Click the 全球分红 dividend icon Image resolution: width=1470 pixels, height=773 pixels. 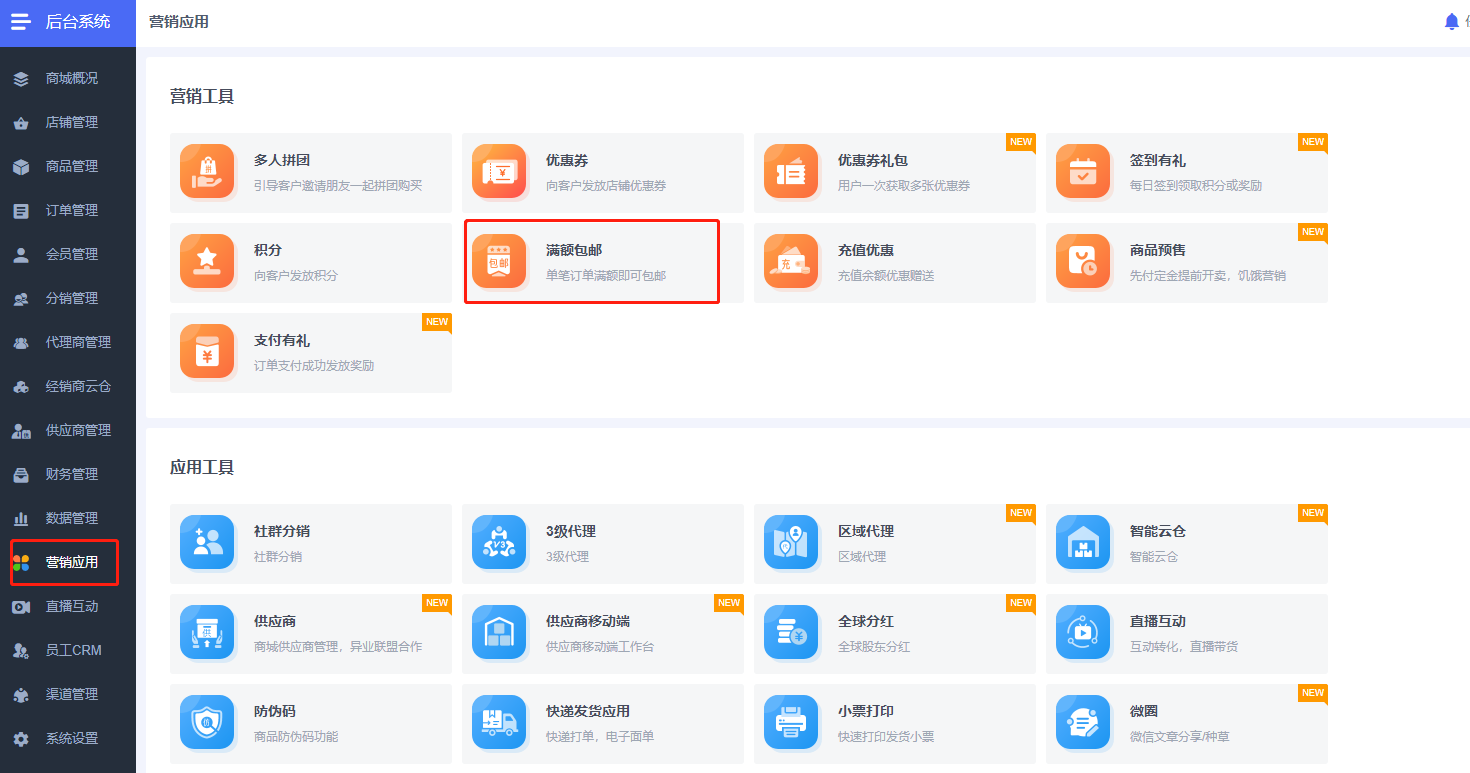(791, 633)
